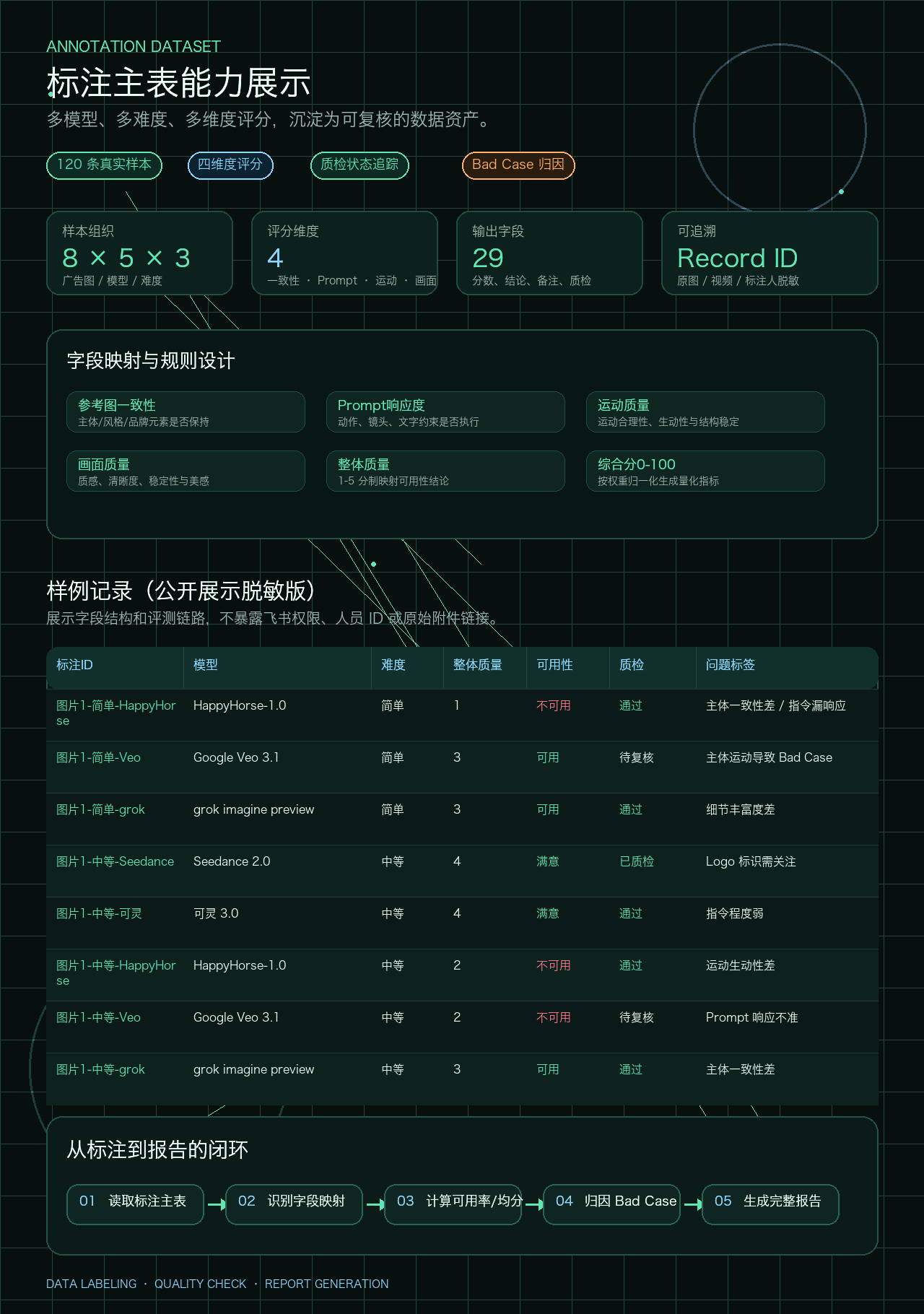Open record 图片1-中等-可灵
This screenshot has width=924, height=1314.
click(99, 913)
